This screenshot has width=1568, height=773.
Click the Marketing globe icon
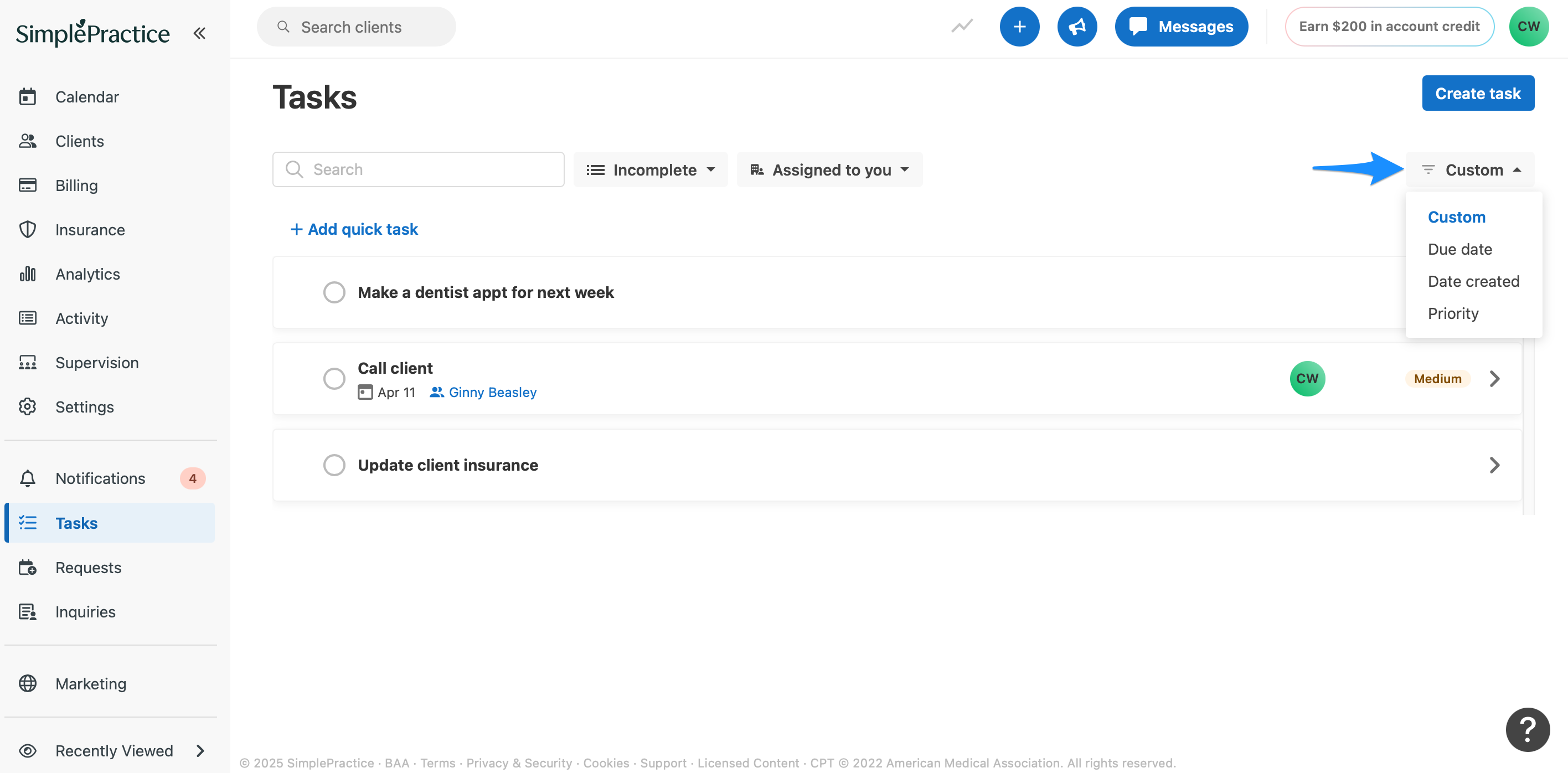27,683
